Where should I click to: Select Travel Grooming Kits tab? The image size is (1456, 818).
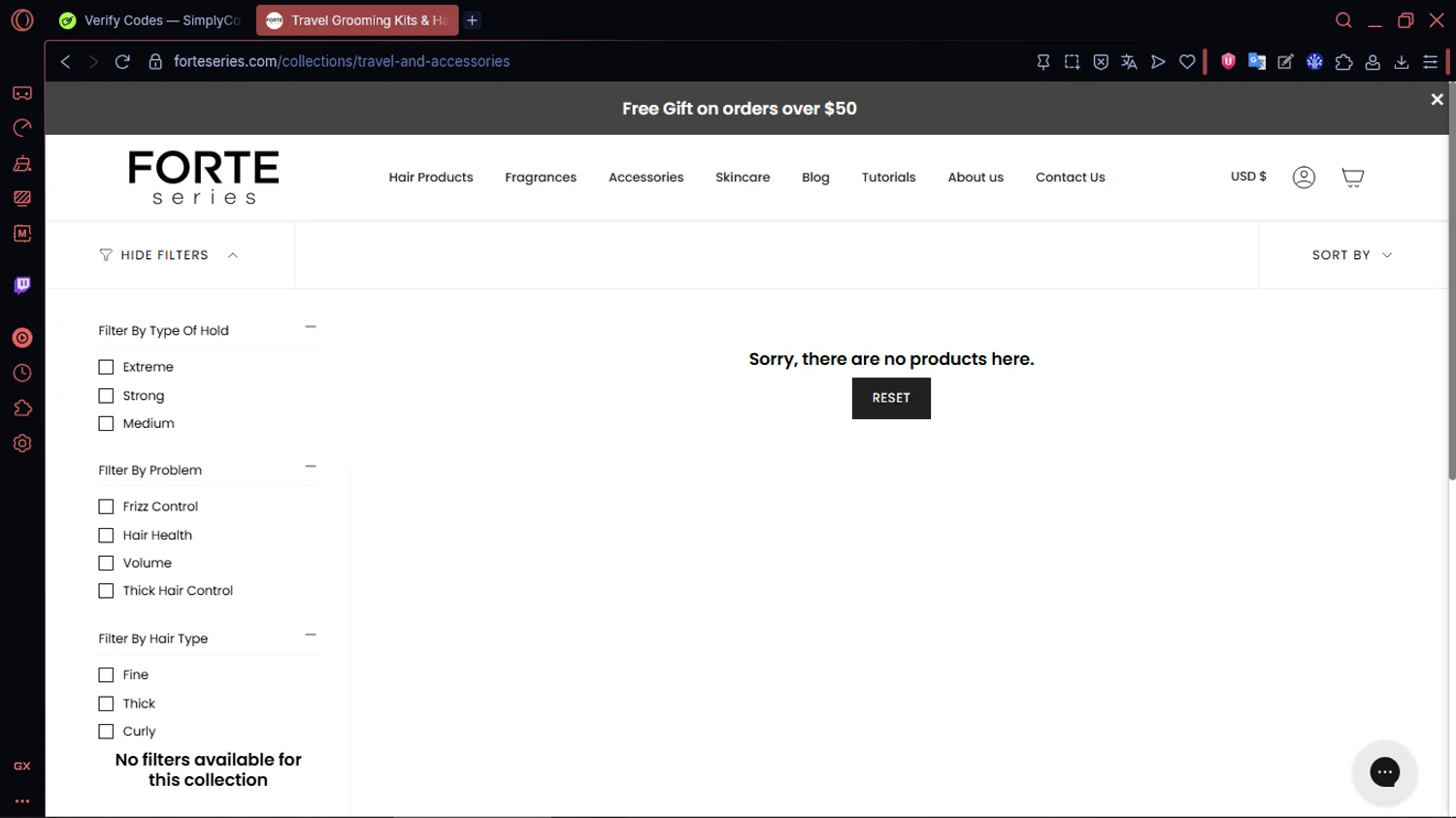tap(357, 20)
